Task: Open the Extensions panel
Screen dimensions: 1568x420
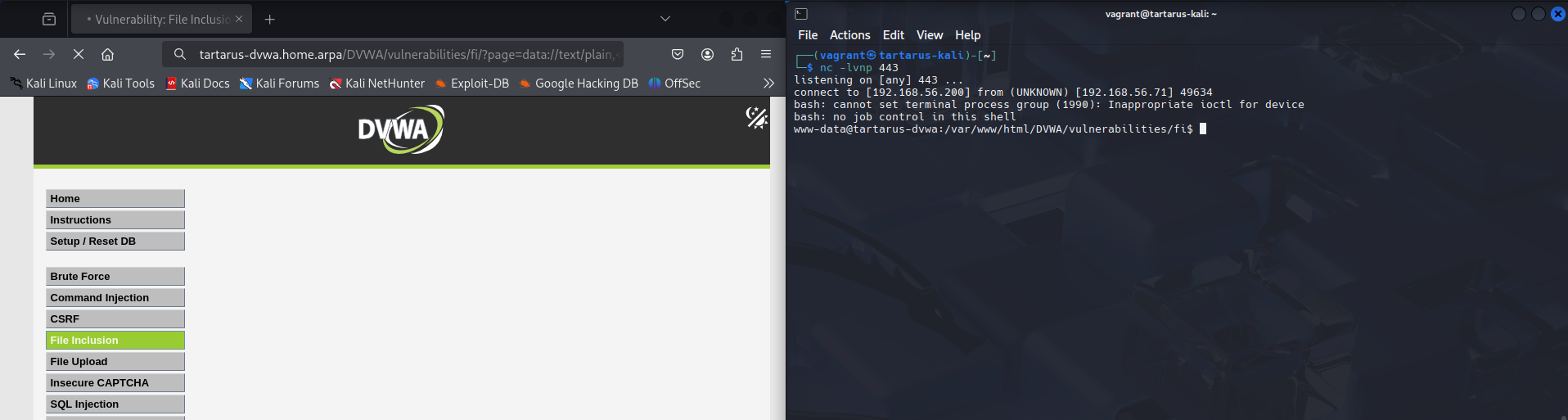Action: coord(737,54)
